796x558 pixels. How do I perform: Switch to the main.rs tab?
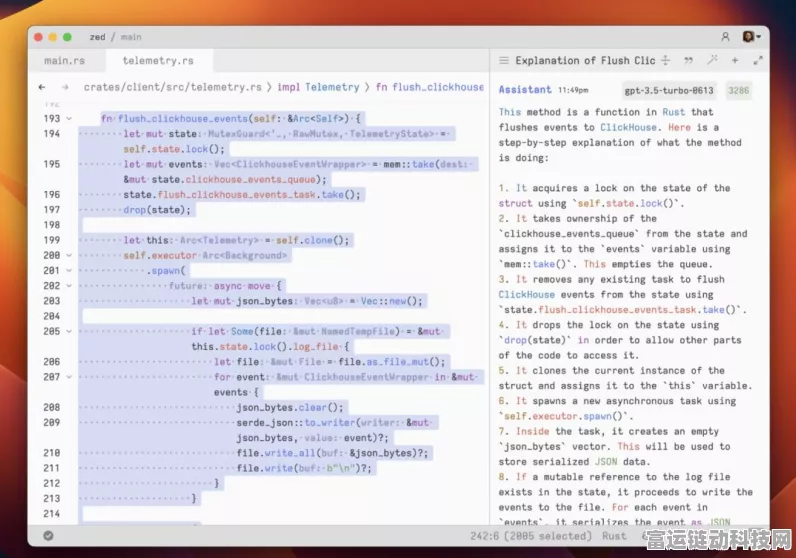pos(64,60)
